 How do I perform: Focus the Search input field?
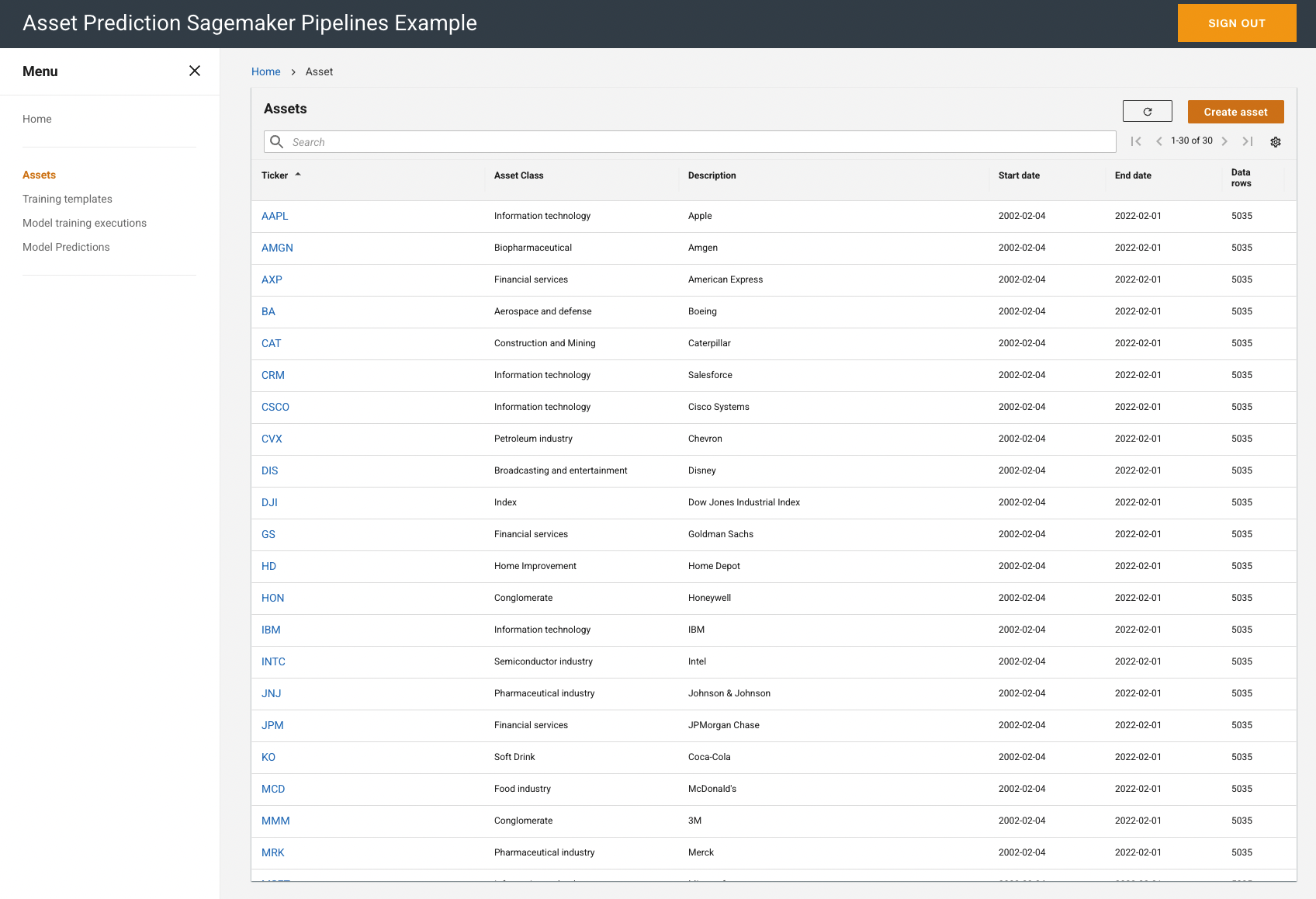[x=690, y=141]
